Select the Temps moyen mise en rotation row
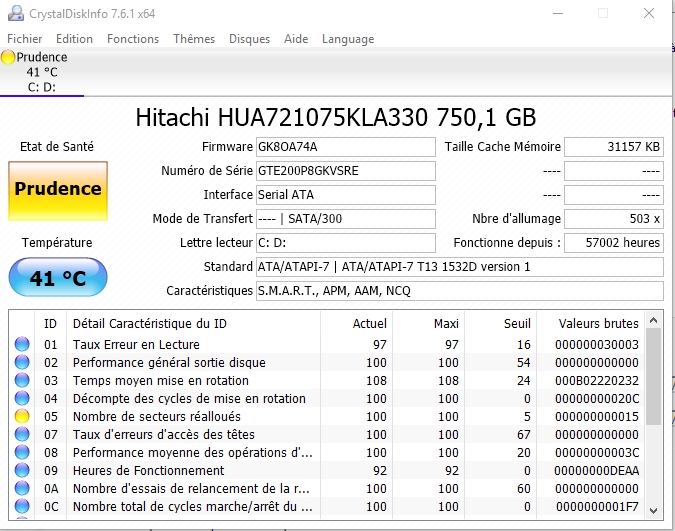 tap(327, 380)
